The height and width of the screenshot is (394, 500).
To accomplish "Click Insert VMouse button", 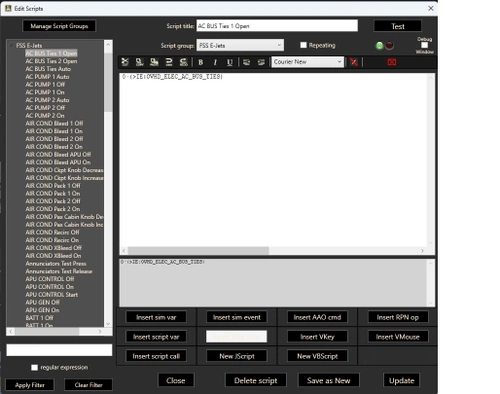I will (x=398, y=337).
